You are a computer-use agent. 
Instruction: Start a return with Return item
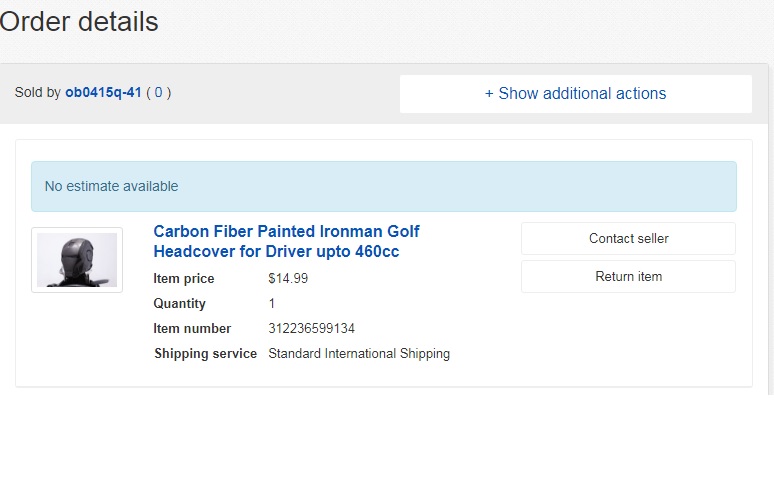click(628, 277)
